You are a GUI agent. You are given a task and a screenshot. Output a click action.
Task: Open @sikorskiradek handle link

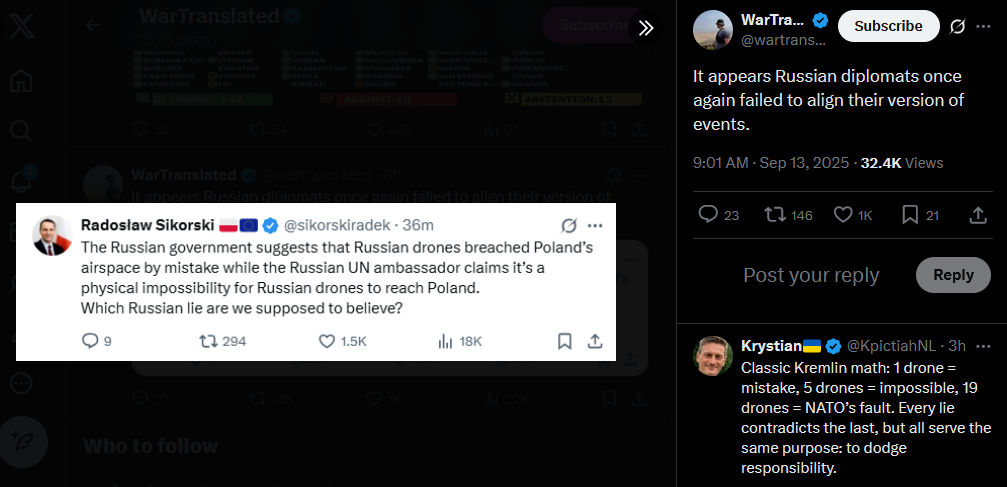tap(337, 225)
